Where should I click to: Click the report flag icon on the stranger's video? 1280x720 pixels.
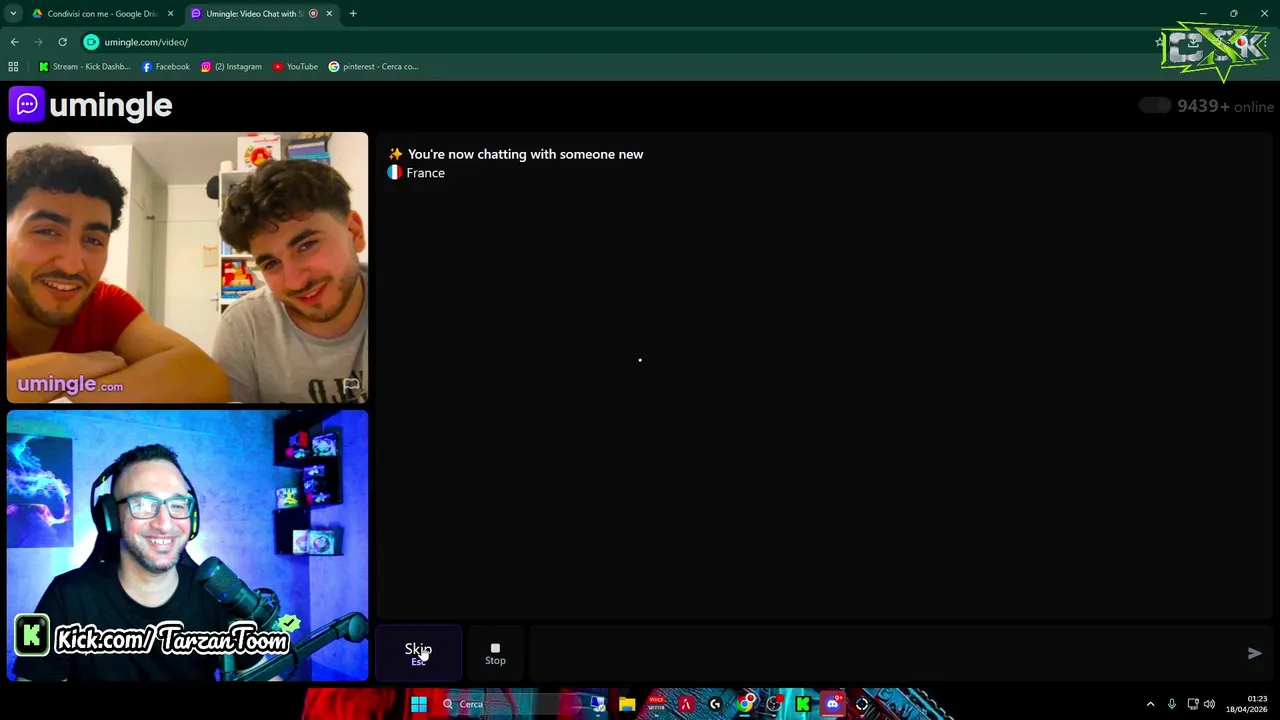pyautogui.click(x=351, y=385)
